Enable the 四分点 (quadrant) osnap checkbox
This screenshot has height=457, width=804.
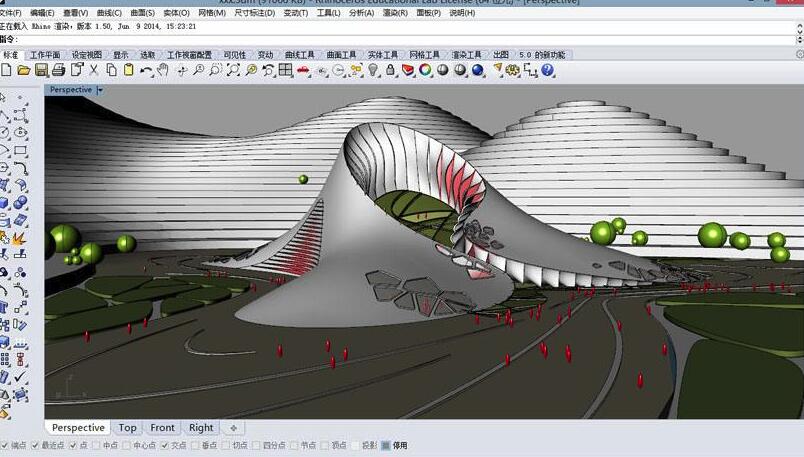tap(257, 445)
